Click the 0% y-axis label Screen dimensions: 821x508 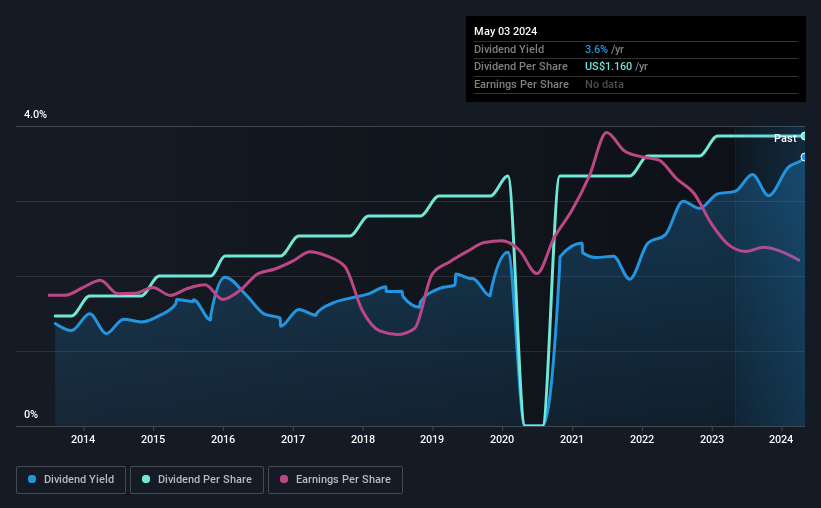(31, 414)
